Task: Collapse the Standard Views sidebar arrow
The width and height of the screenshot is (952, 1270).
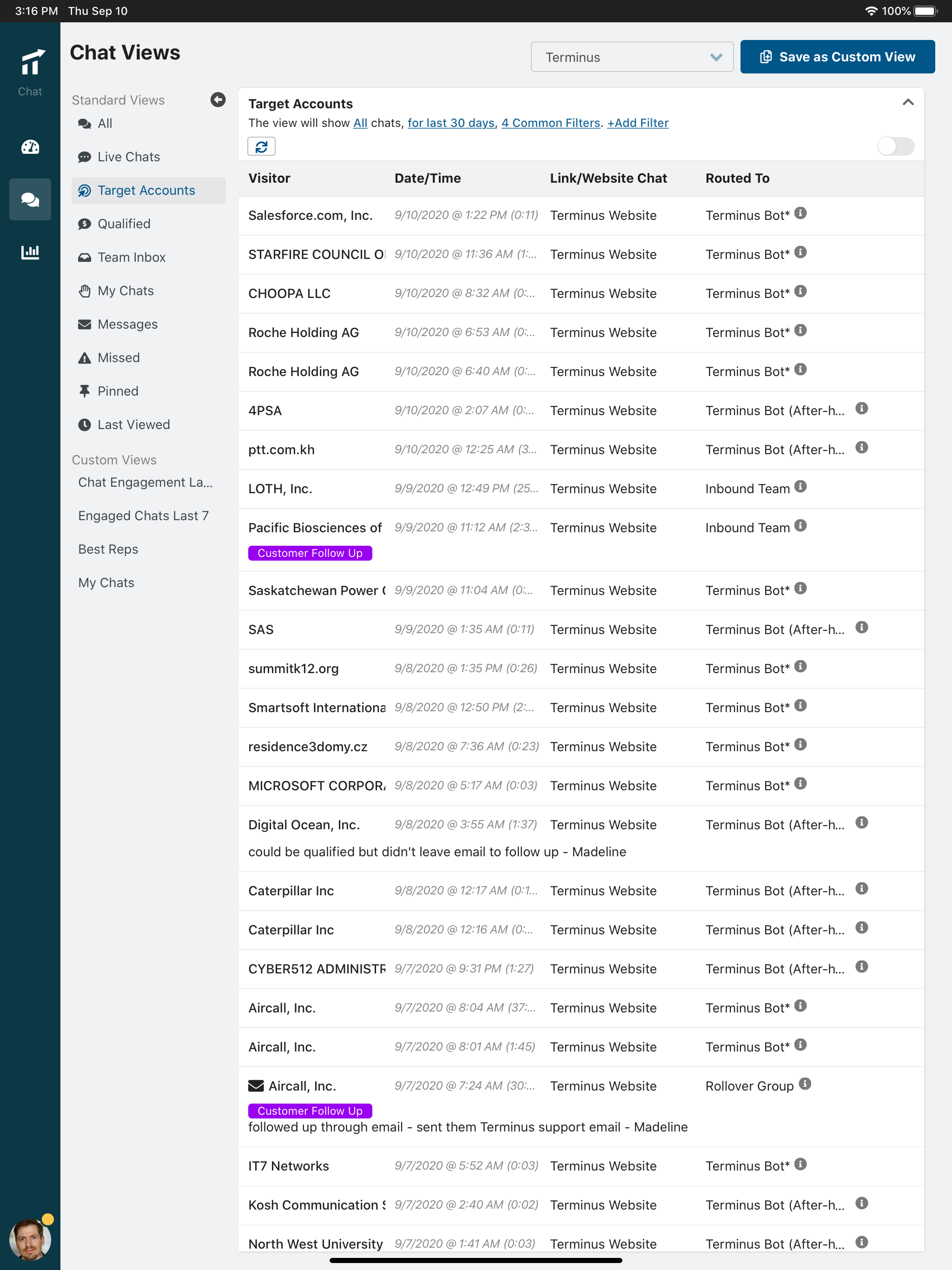Action: [x=218, y=100]
